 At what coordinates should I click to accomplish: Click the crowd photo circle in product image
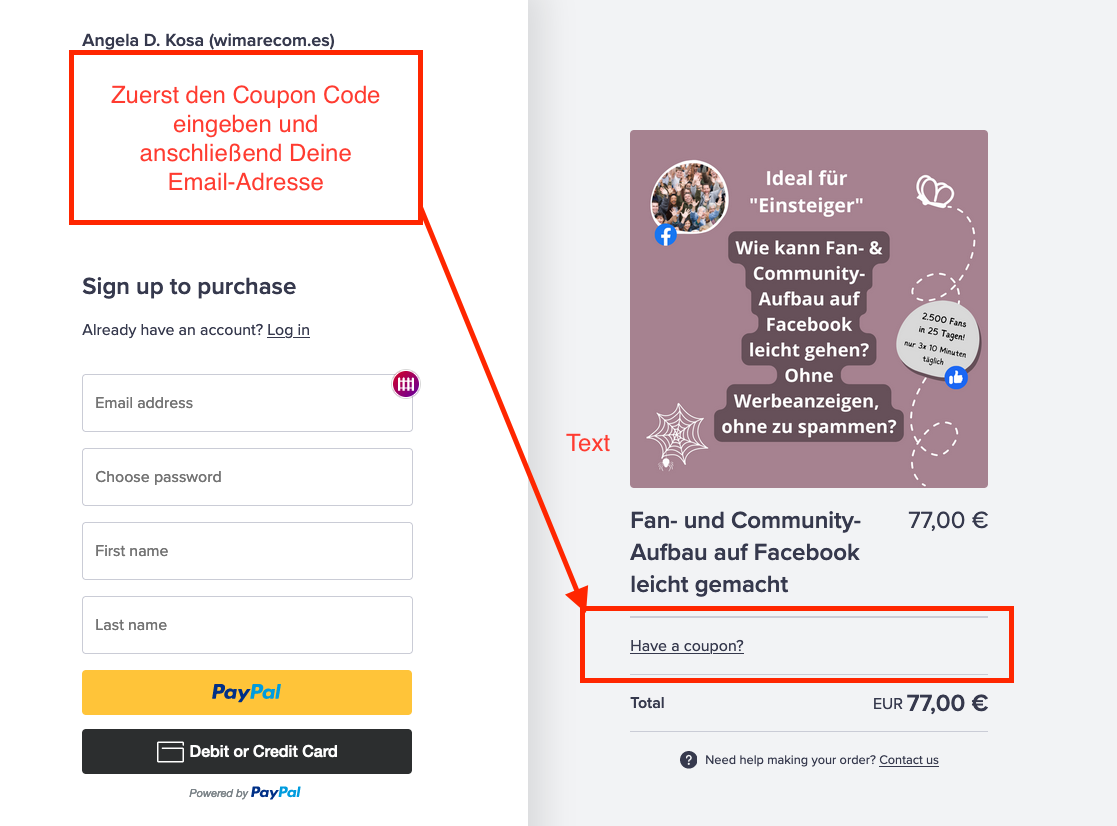pyautogui.click(x=689, y=197)
